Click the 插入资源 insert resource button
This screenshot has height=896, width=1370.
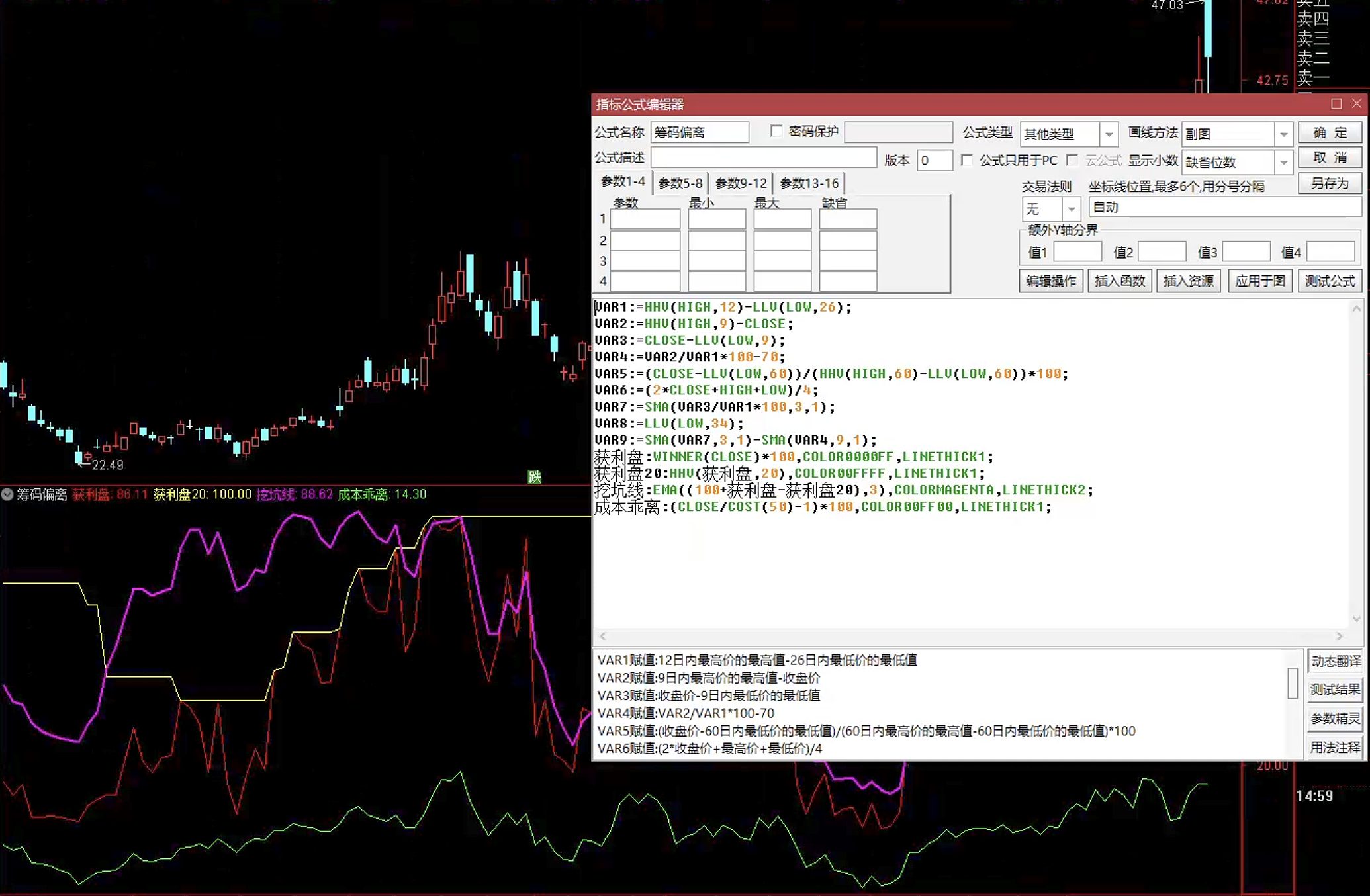pyautogui.click(x=1188, y=281)
